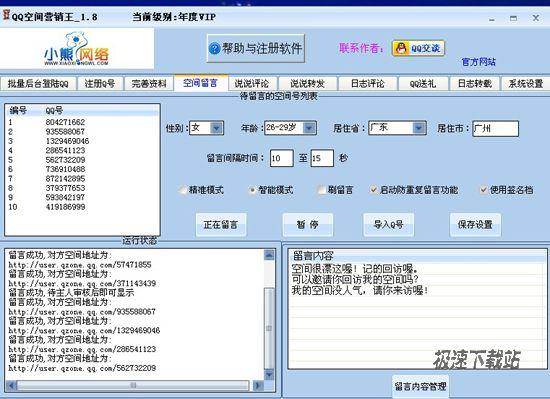Click log horizontal scroll left arrow
Viewport: 550px width, 399px height.
[12, 386]
